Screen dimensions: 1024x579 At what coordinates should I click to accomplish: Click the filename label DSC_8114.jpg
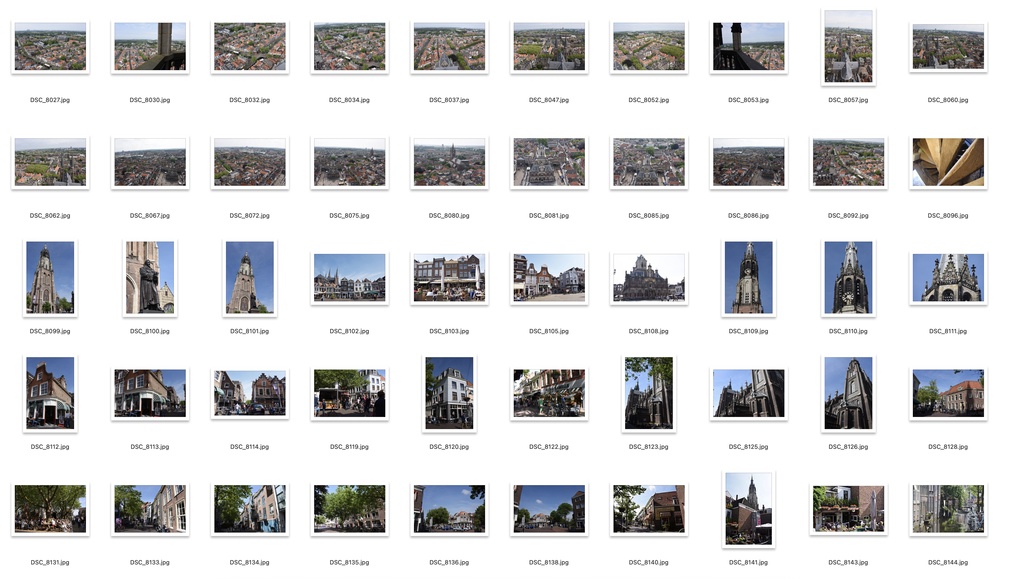coord(249,446)
